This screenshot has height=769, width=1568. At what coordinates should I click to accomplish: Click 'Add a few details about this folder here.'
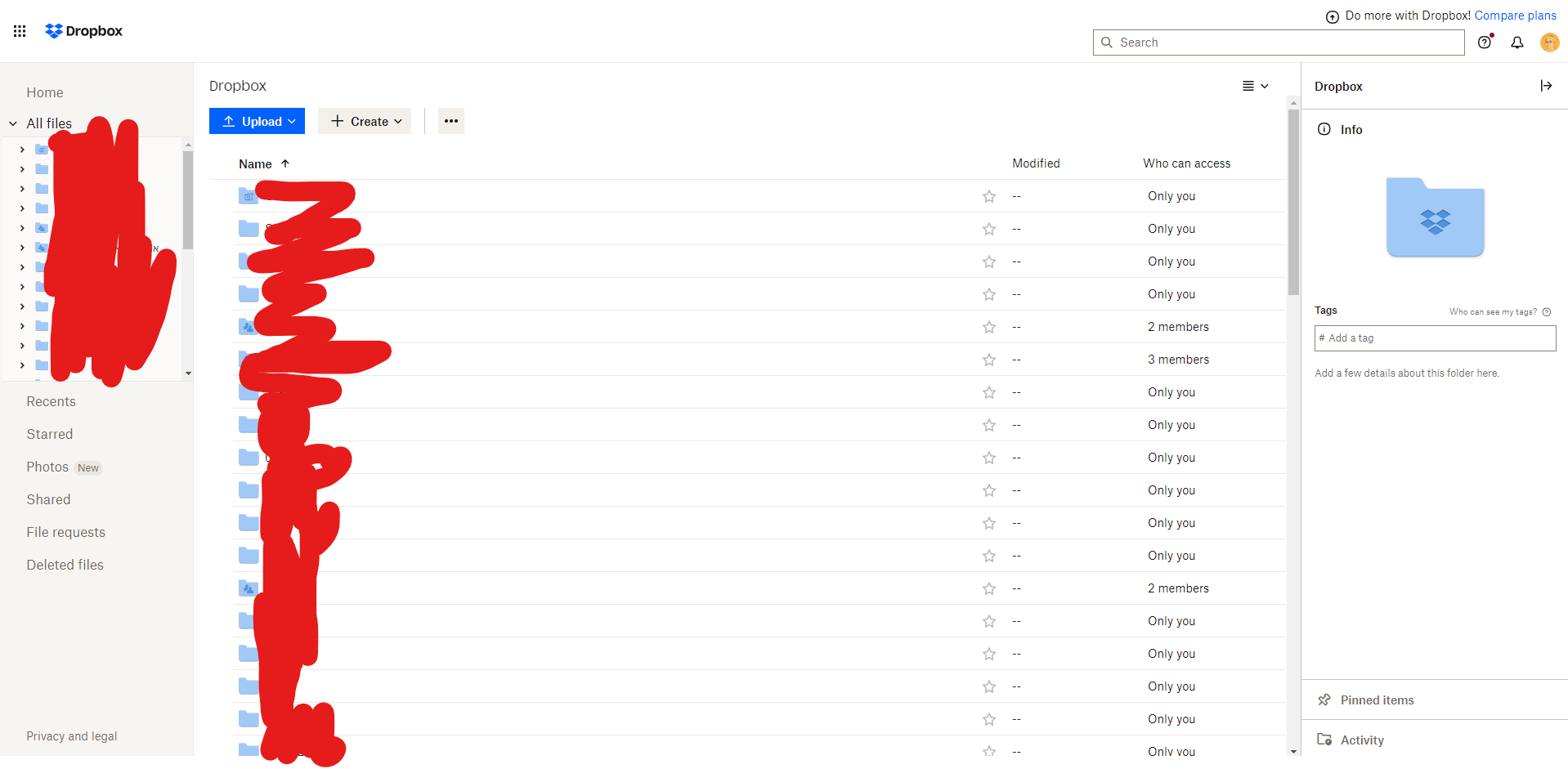1407,373
